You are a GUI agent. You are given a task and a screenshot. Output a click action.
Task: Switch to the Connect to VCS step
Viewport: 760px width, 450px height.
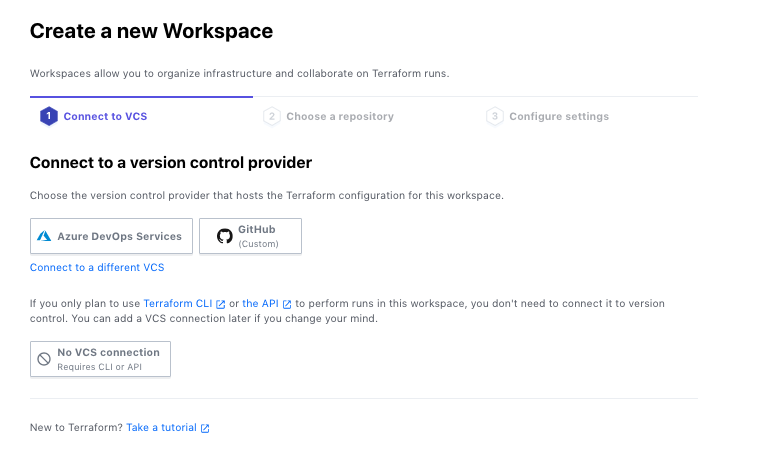click(x=105, y=117)
